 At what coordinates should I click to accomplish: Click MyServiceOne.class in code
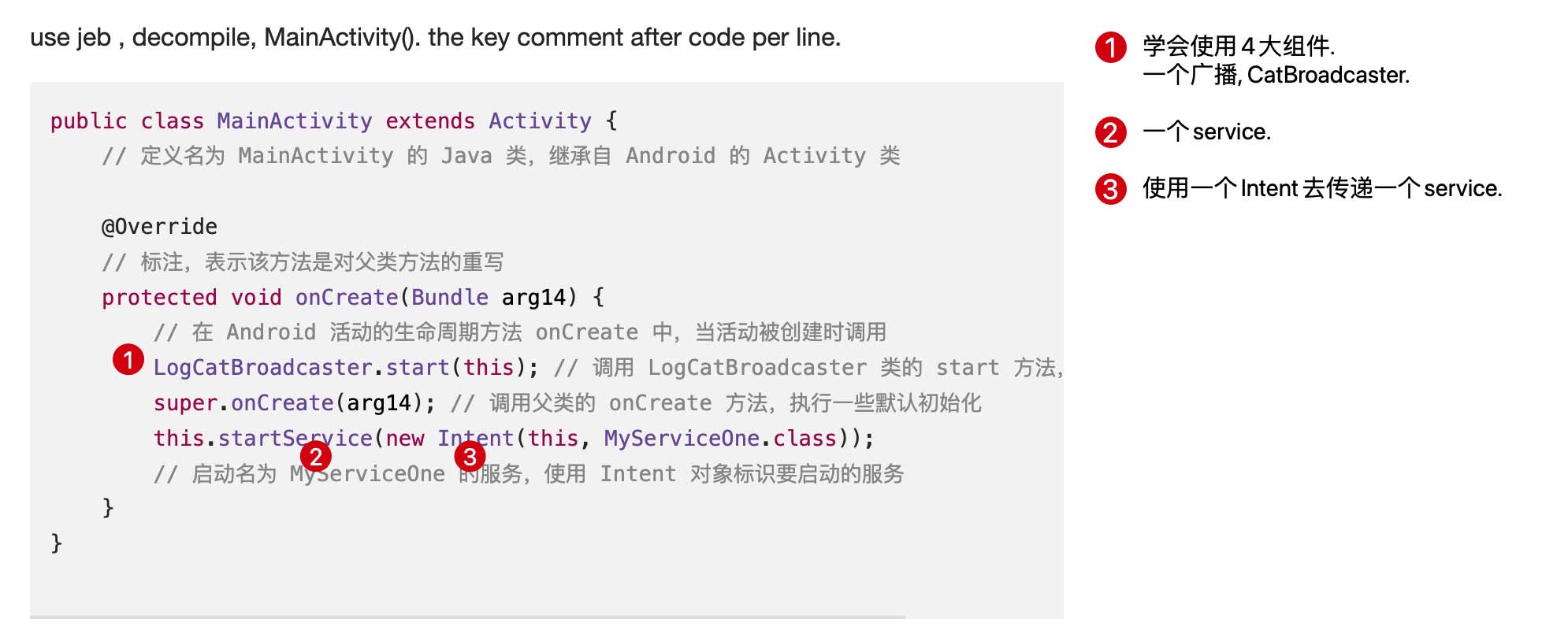point(720,438)
